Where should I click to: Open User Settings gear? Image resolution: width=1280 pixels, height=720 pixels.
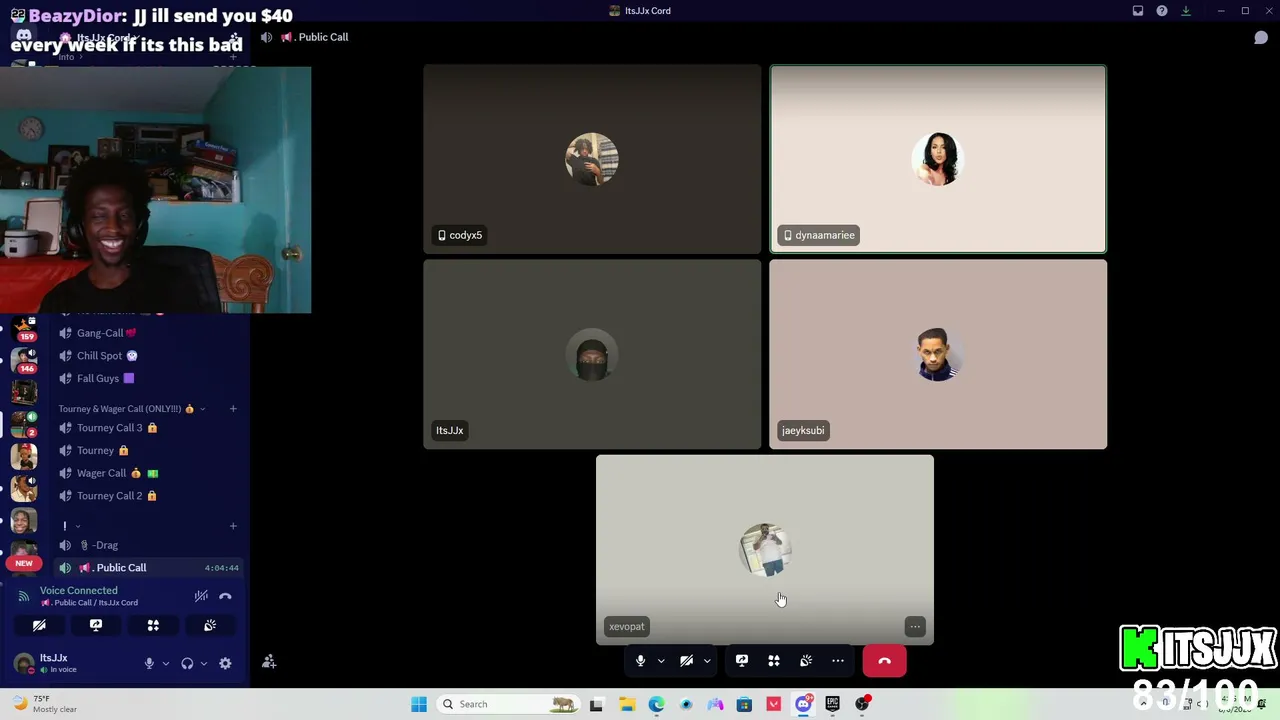coord(225,663)
